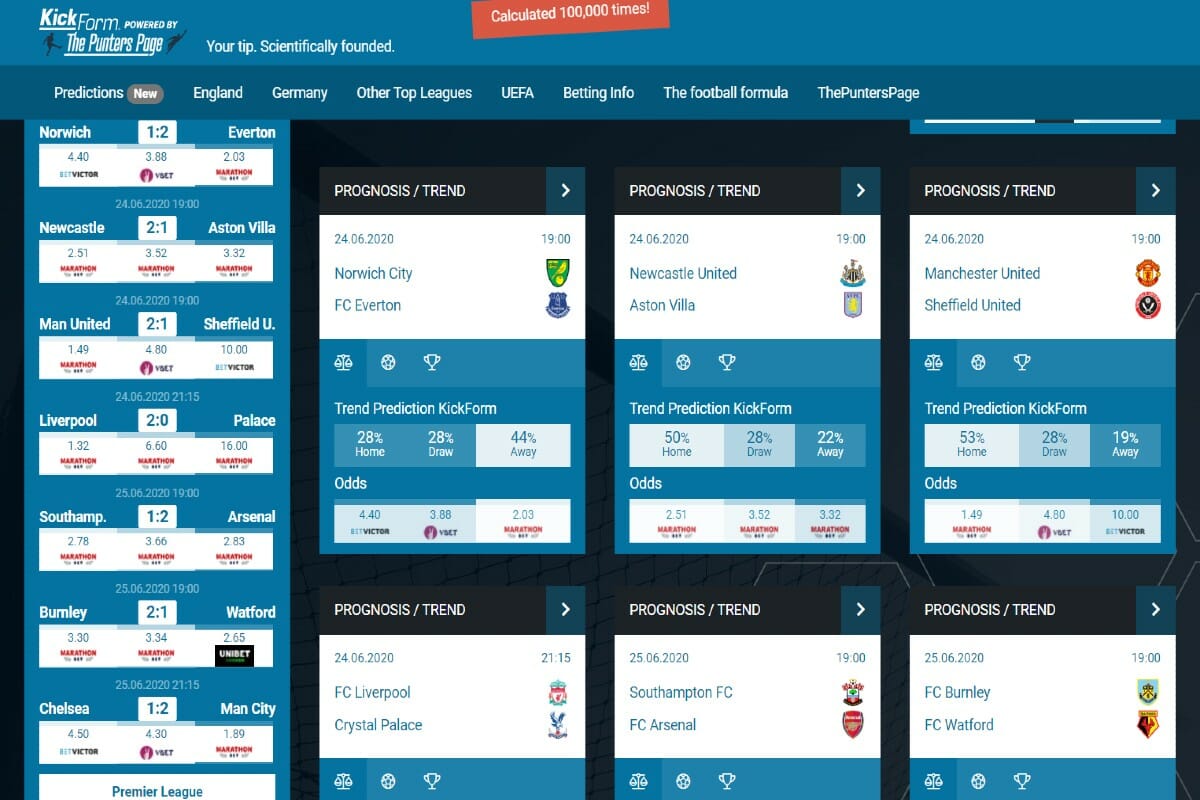Image resolution: width=1200 pixels, height=800 pixels.
Task: Go to The football formula page
Action: click(x=726, y=93)
